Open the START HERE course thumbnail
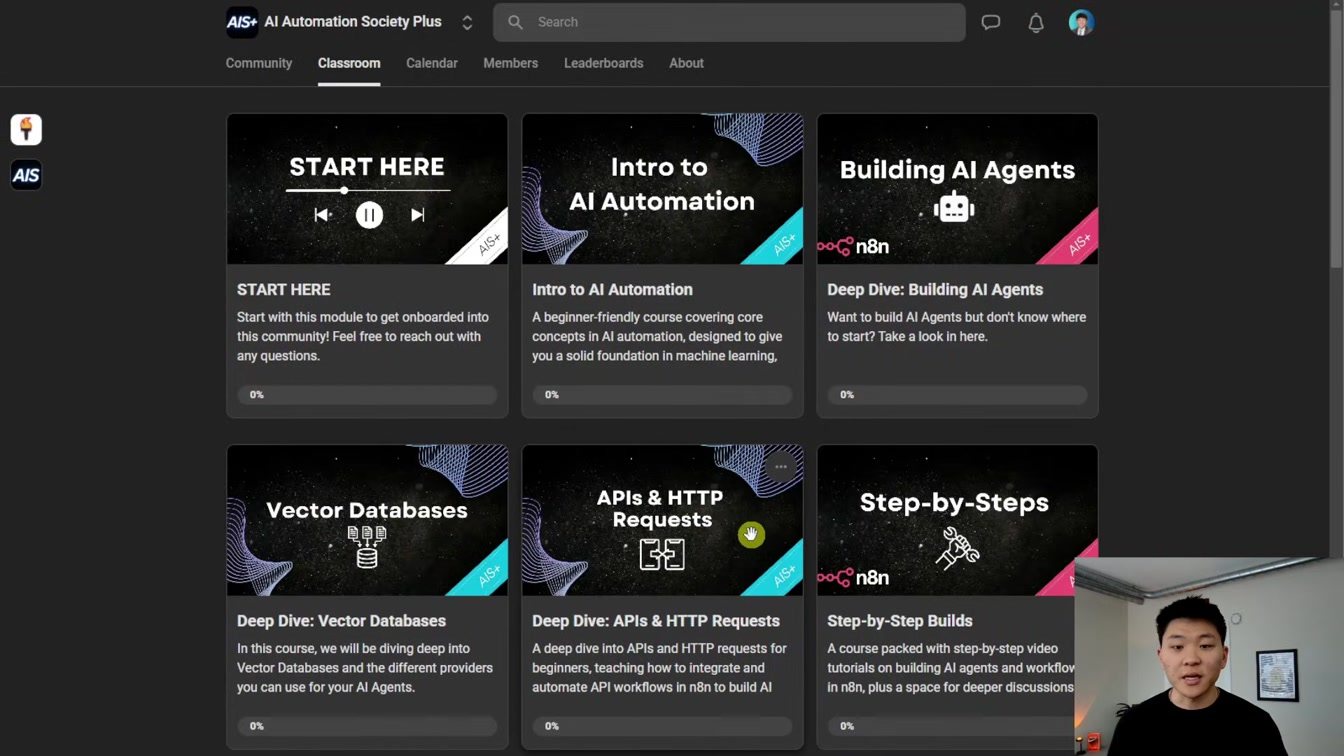Image resolution: width=1344 pixels, height=756 pixels. point(367,189)
